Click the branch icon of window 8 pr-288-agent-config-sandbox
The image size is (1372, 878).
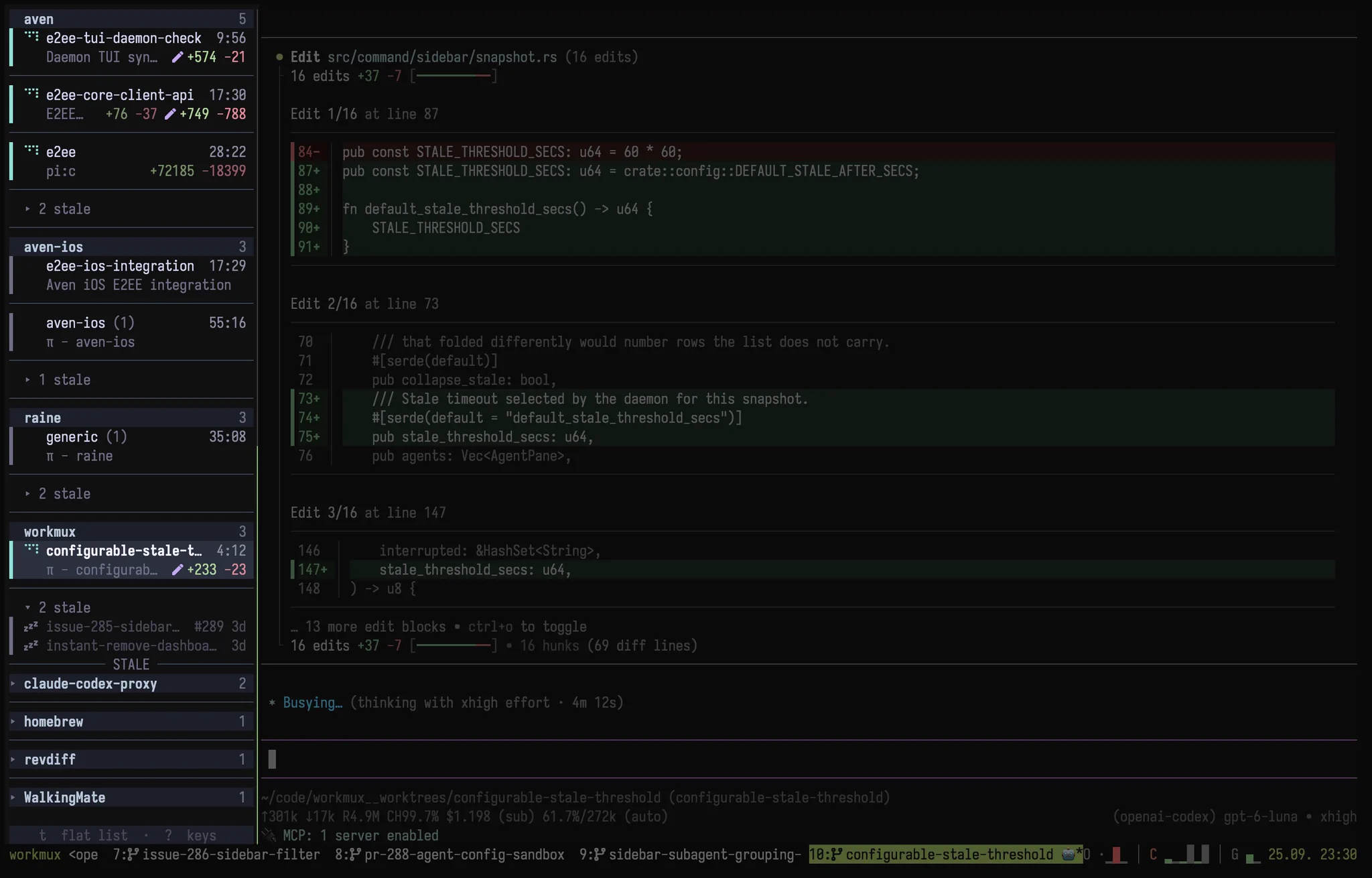click(355, 855)
